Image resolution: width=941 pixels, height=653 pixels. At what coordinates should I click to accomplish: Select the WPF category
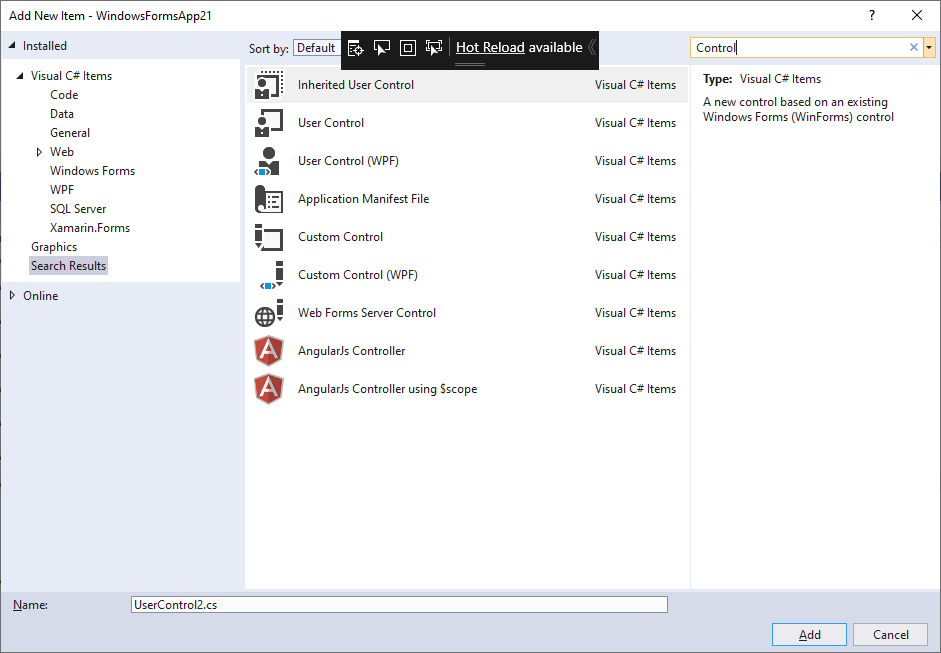pos(62,190)
